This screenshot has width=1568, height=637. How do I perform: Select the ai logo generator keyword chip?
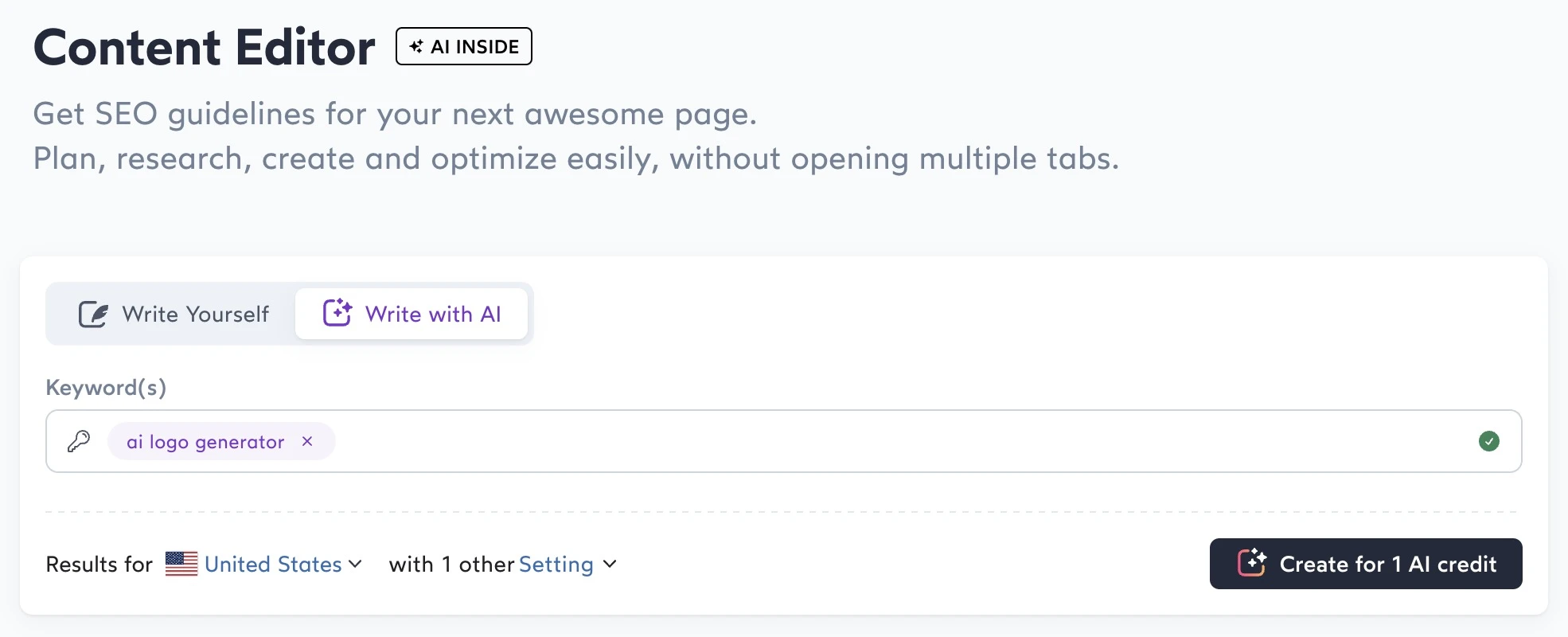point(205,441)
